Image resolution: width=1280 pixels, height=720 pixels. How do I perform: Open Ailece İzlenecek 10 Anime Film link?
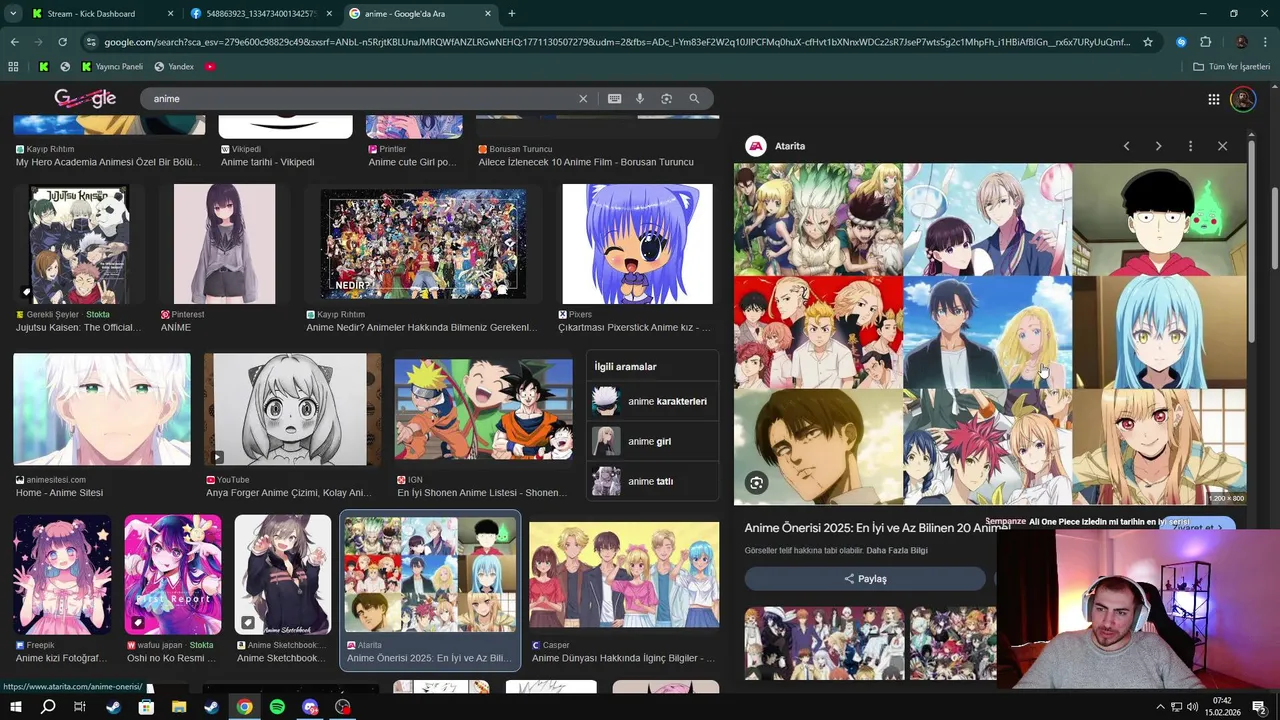[x=586, y=162]
